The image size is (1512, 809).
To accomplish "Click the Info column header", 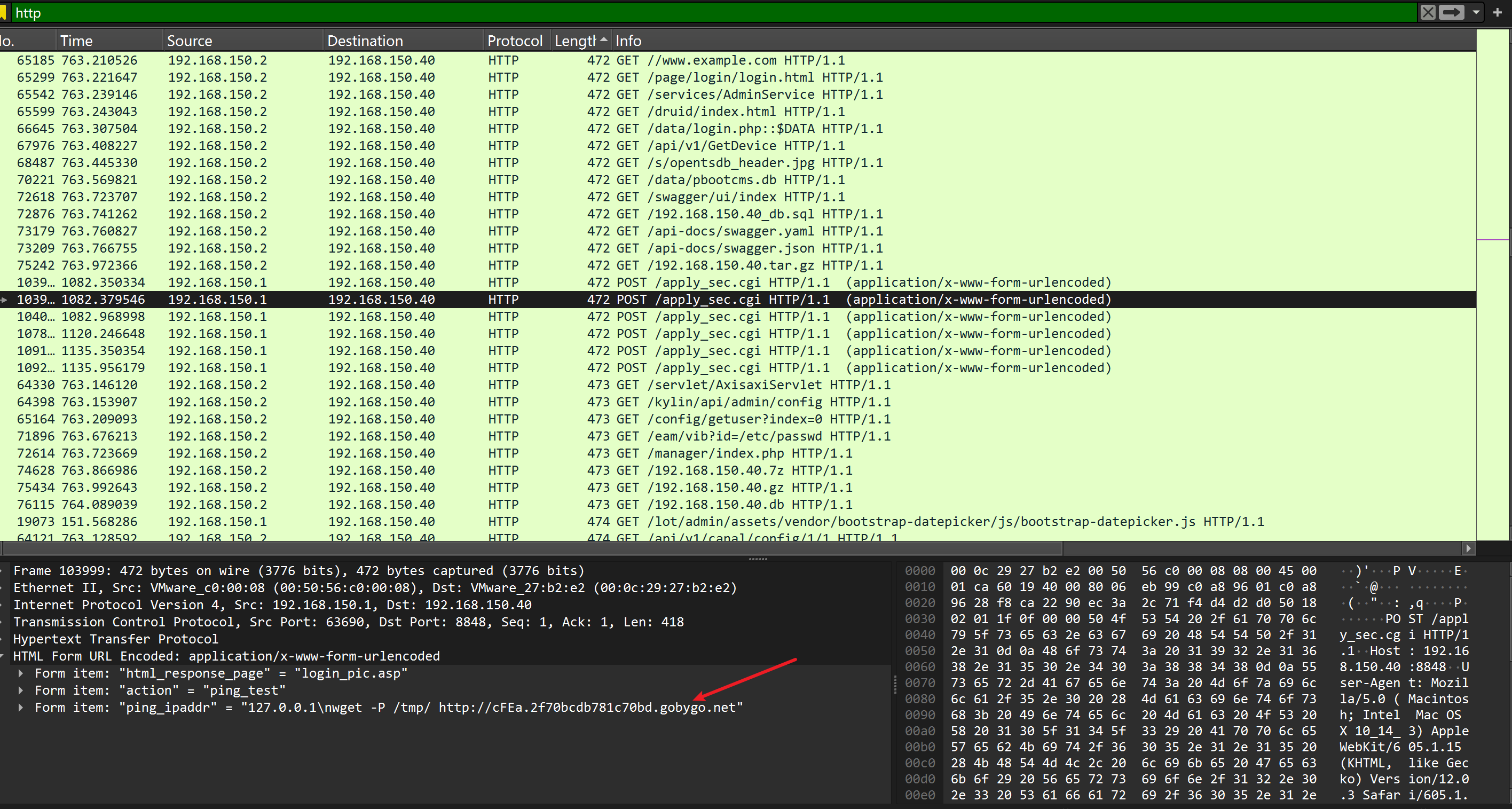I will (628, 41).
